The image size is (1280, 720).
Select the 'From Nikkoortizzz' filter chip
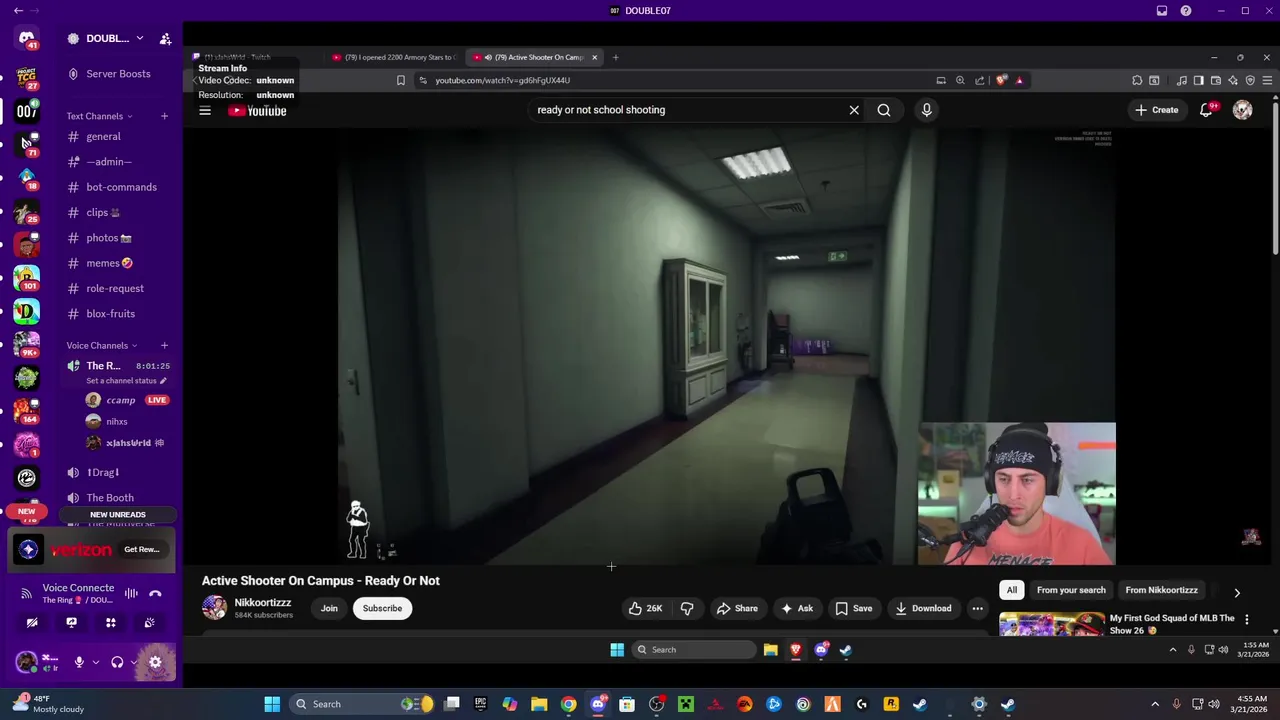coord(1161,590)
